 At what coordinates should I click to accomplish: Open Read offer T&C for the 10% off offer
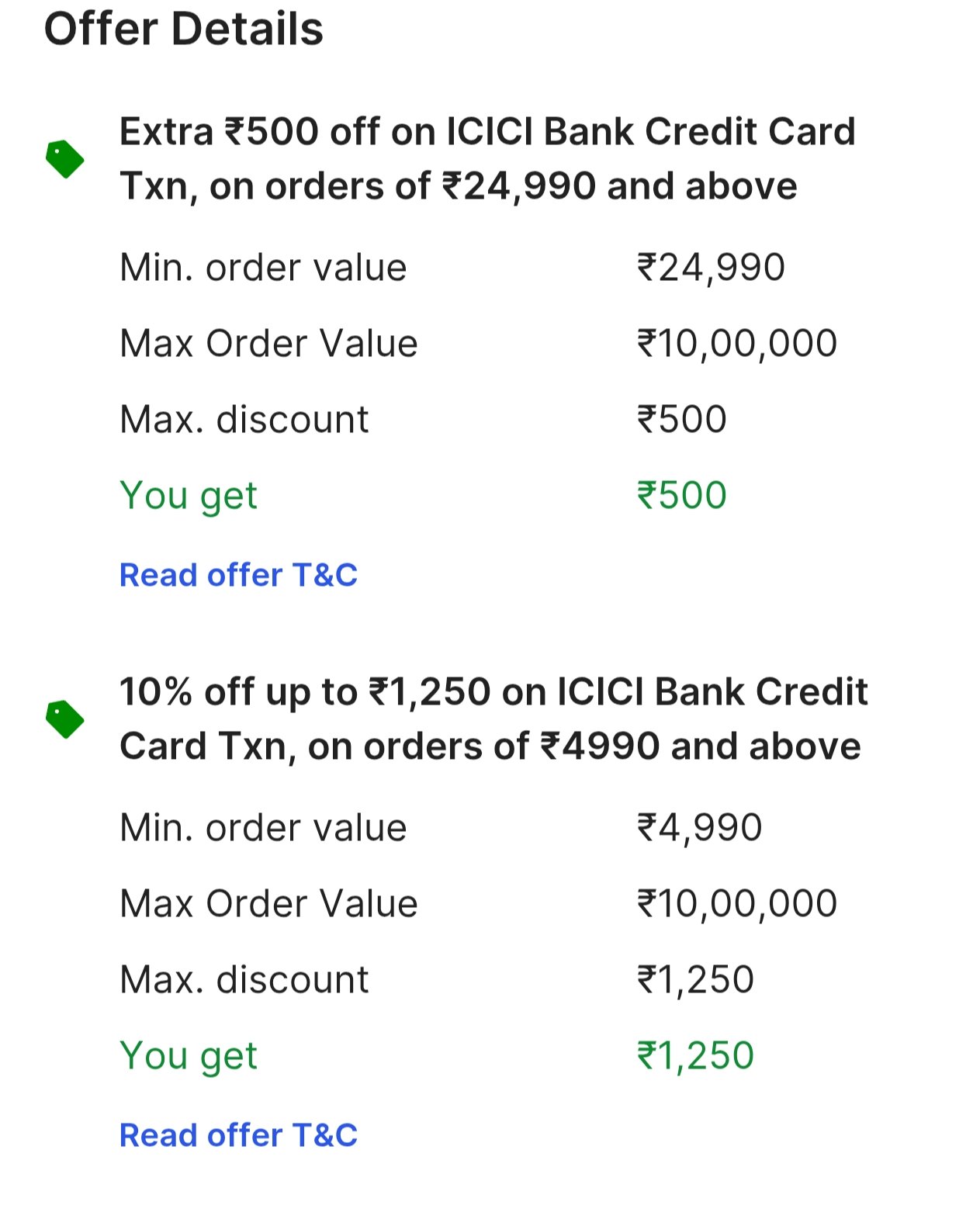click(x=238, y=1135)
